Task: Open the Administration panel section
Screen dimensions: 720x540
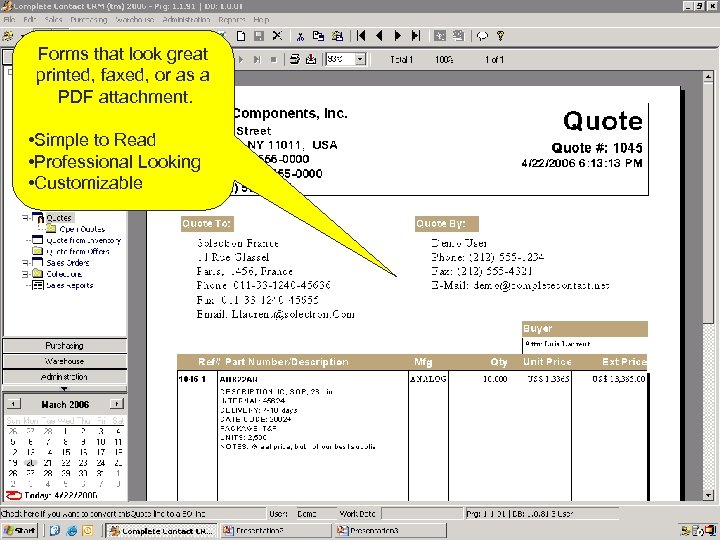Action: point(65,377)
